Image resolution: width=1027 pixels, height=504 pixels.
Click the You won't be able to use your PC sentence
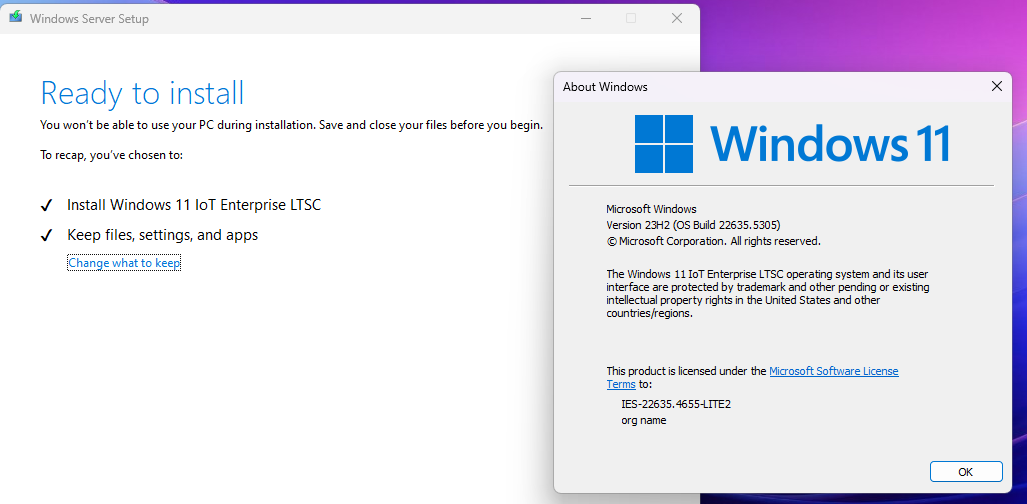coord(291,125)
